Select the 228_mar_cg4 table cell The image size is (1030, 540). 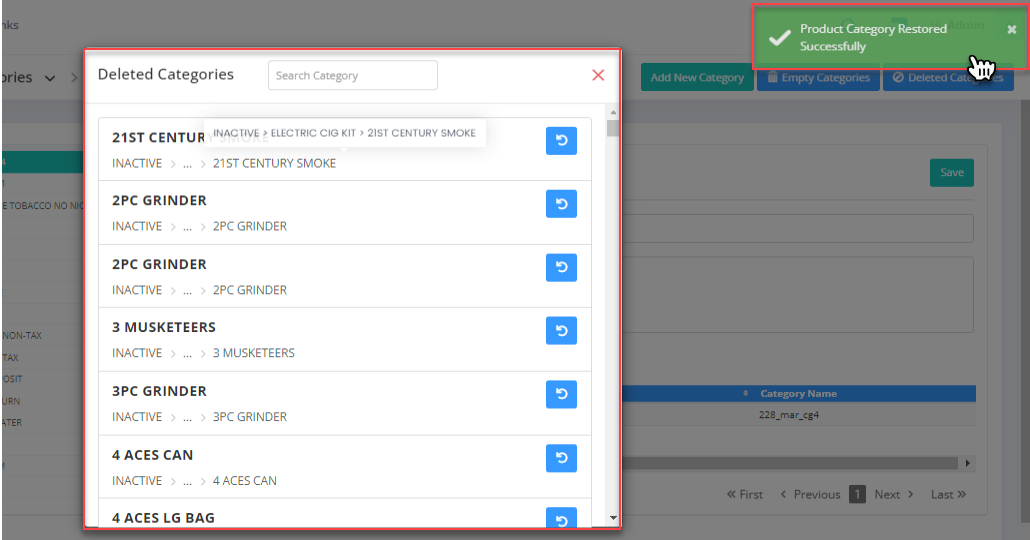pyautogui.click(x=789, y=415)
